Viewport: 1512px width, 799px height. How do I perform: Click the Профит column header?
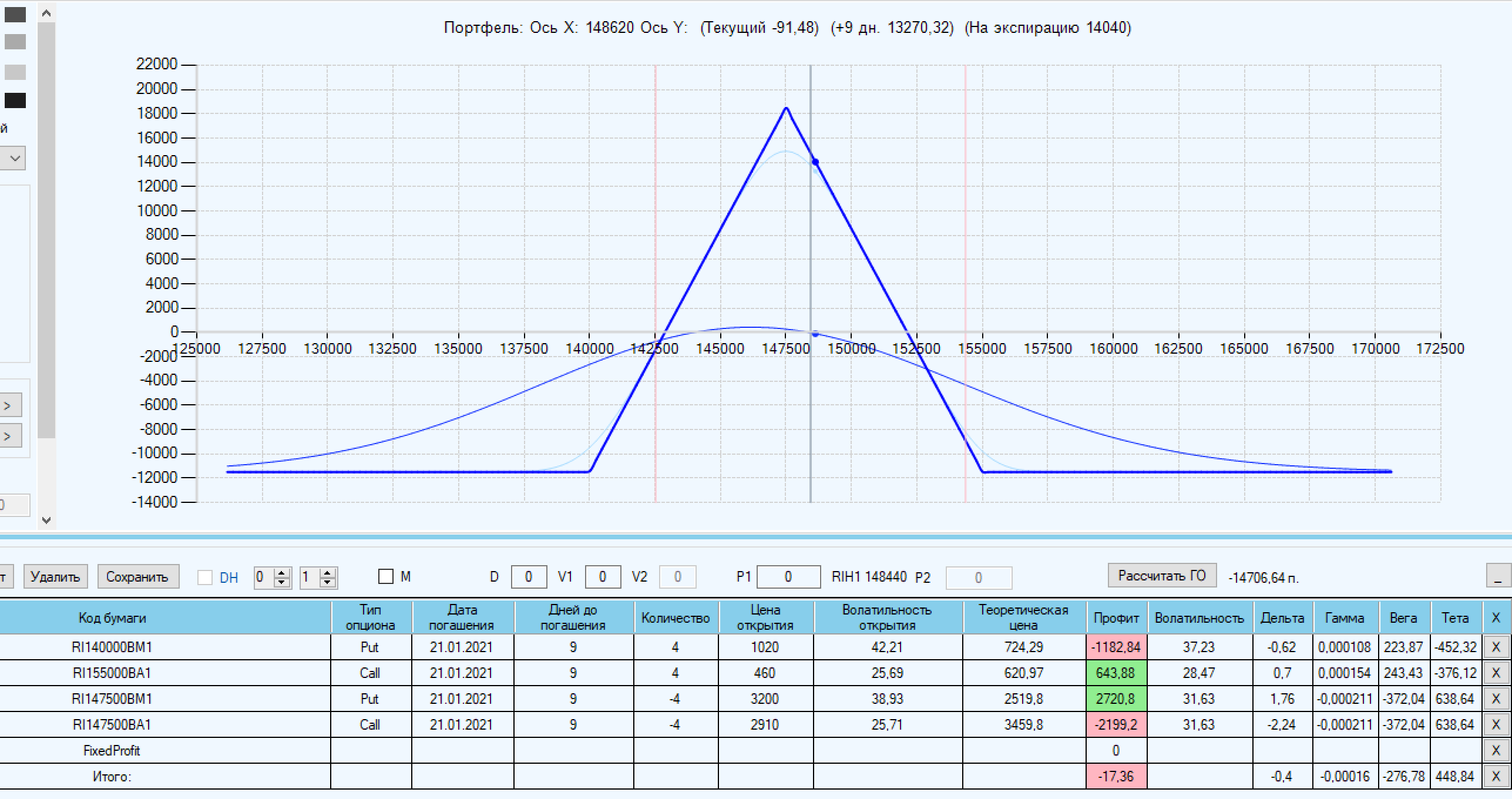pos(1116,618)
